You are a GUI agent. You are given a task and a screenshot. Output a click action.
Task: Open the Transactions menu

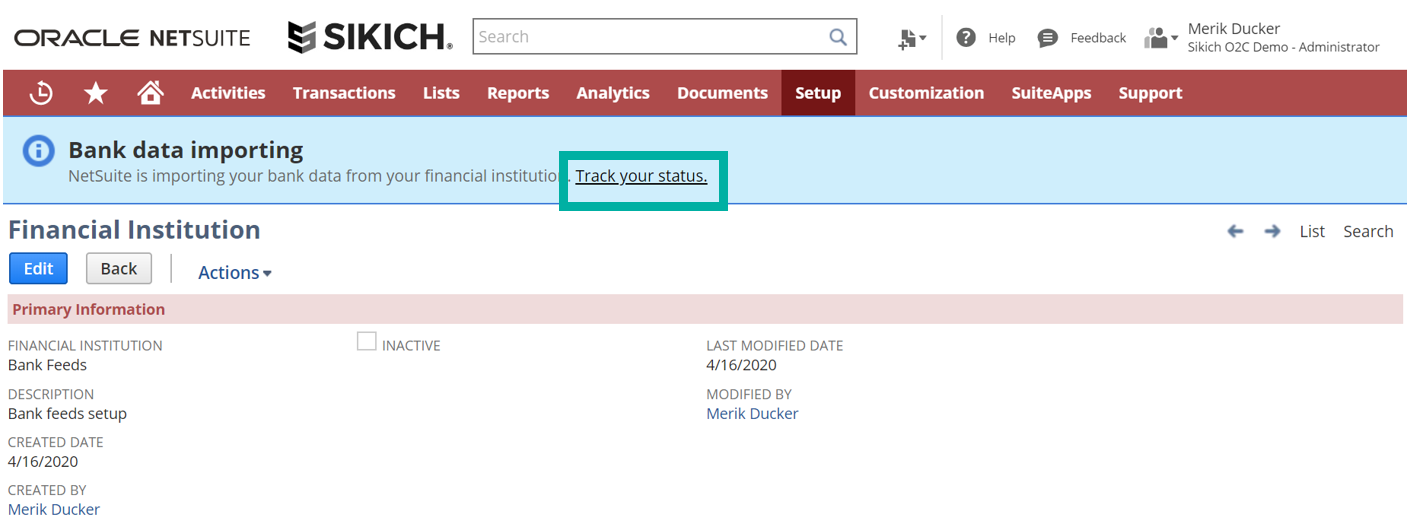(x=344, y=93)
